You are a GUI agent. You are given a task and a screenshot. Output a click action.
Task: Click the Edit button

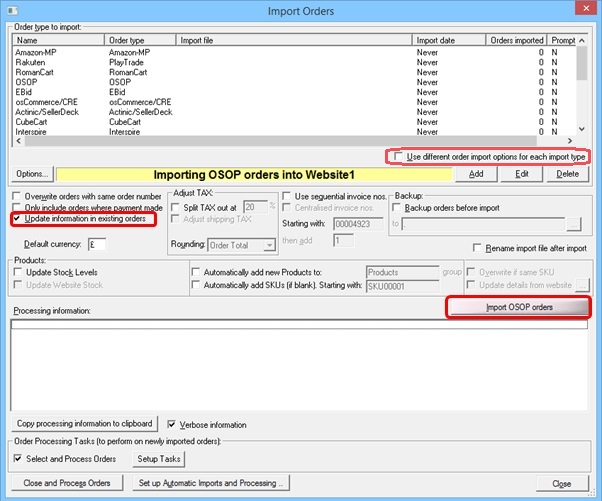522,174
